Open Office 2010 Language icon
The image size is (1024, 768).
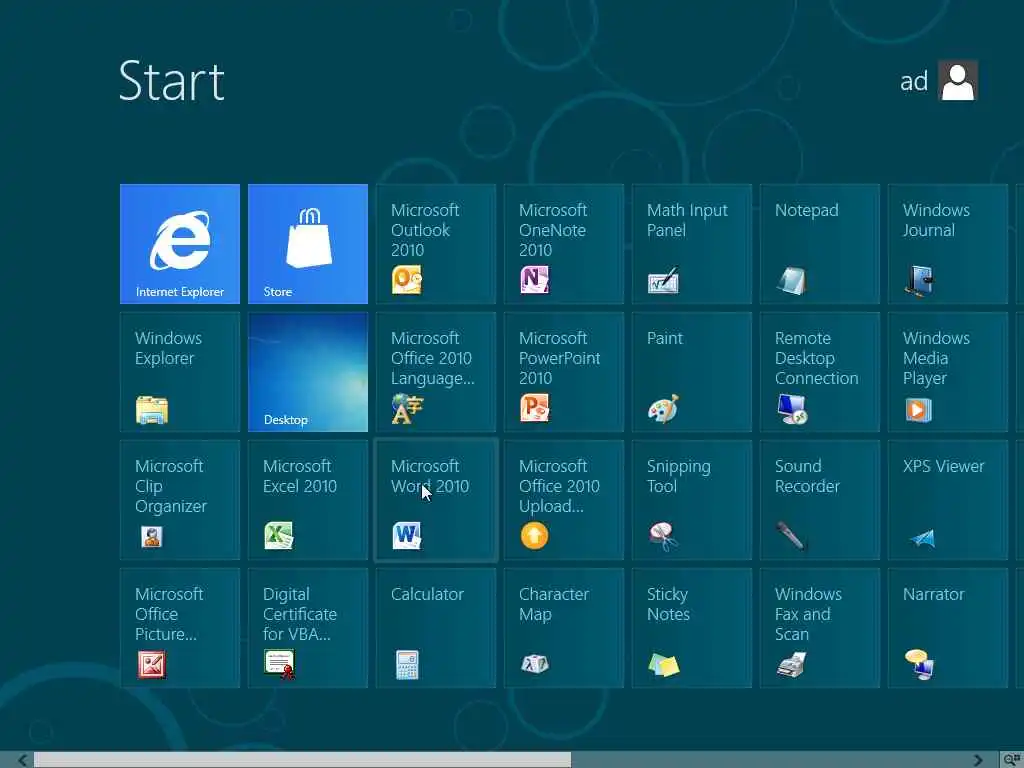click(x=407, y=409)
